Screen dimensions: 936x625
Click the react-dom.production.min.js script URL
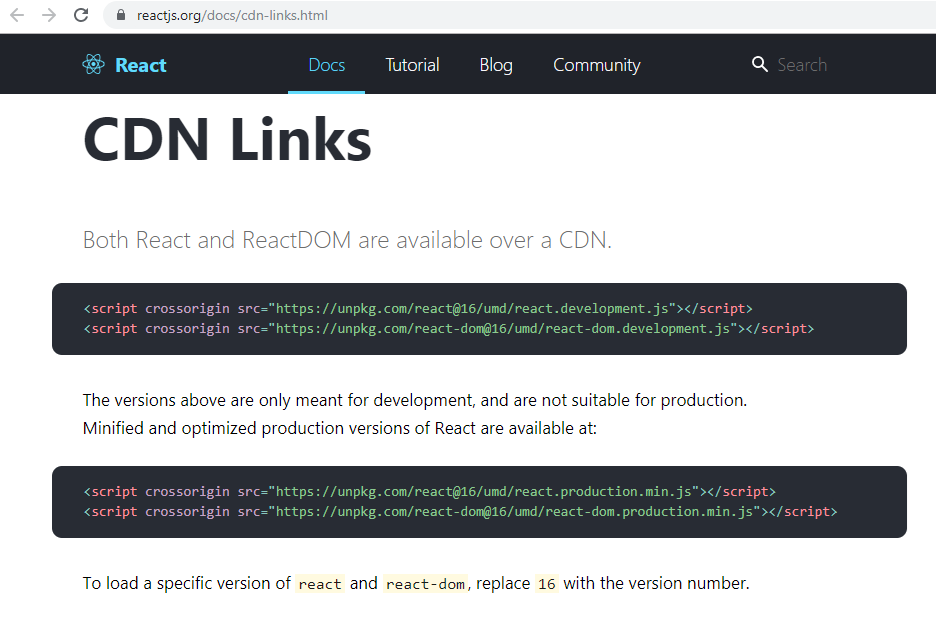click(517, 511)
